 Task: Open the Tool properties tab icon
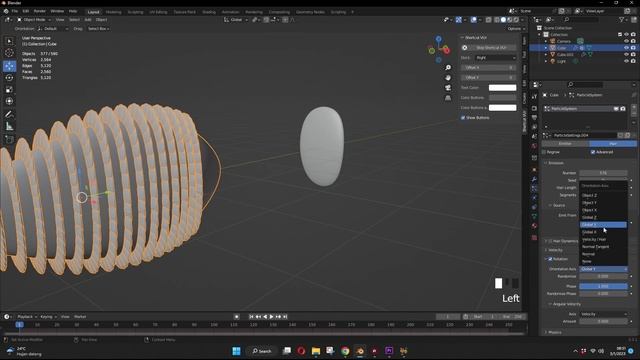[x=534, y=97]
